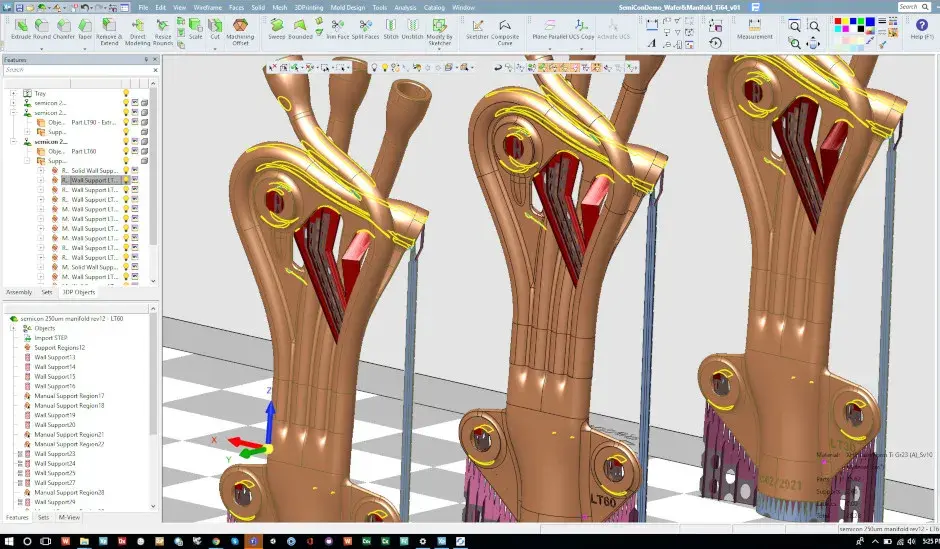
Task: Click the Chamfer tool icon
Action: [65, 28]
